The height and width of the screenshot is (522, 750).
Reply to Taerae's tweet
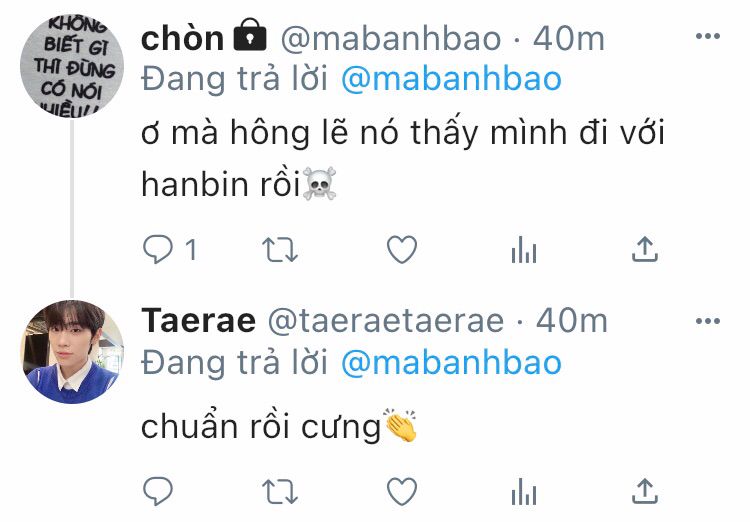pyautogui.click(x=158, y=491)
